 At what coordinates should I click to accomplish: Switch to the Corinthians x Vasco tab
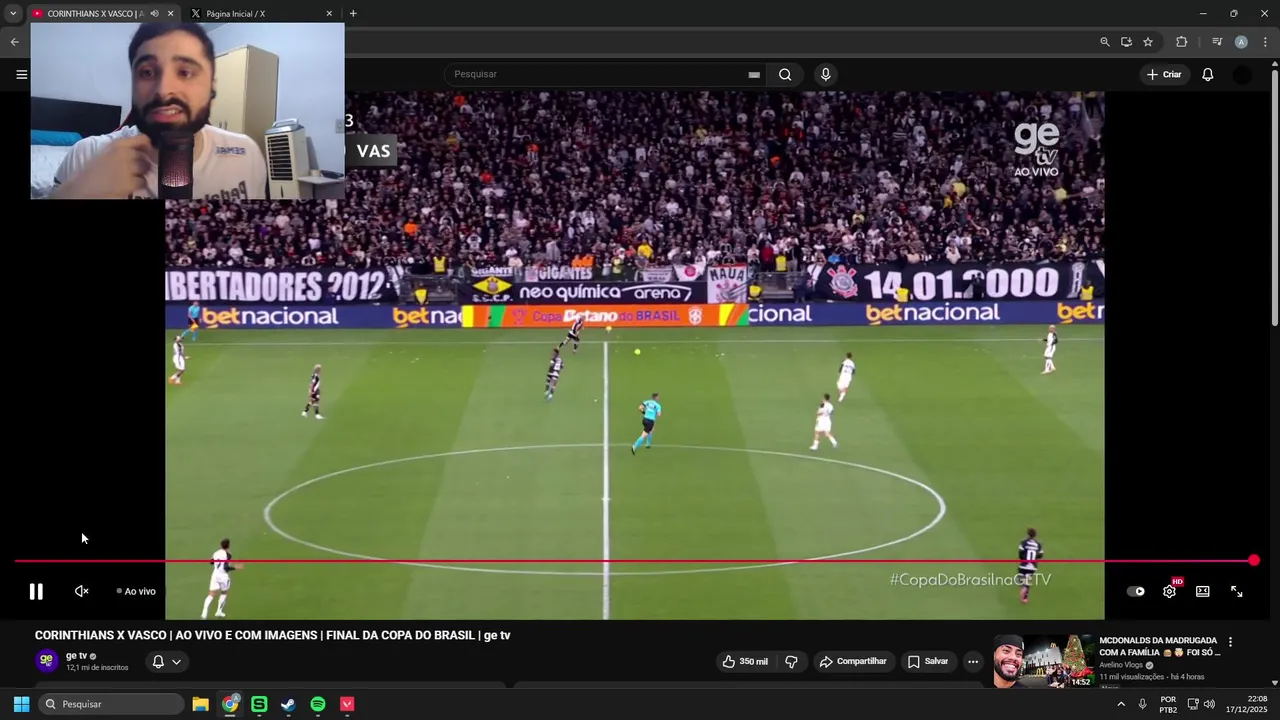pyautogui.click(x=95, y=14)
